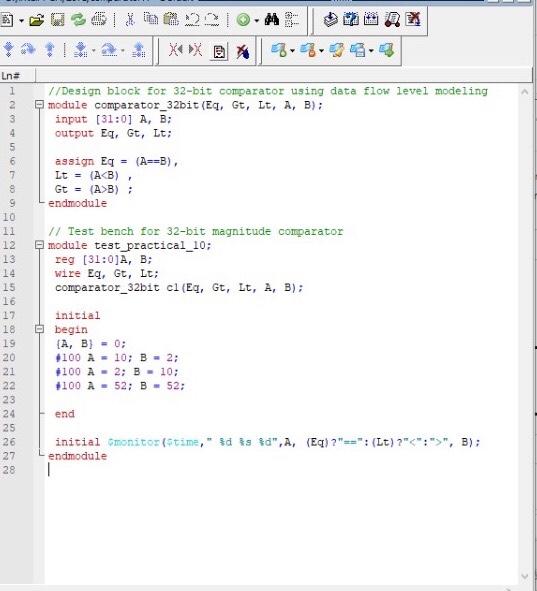The height and width of the screenshot is (591, 537).
Task: Click the Open file folder icon
Action: click(37, 20)
